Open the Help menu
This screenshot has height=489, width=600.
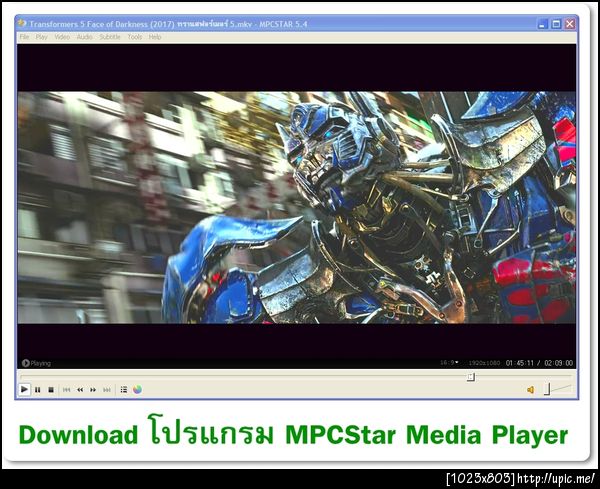(x=155, y=37)
